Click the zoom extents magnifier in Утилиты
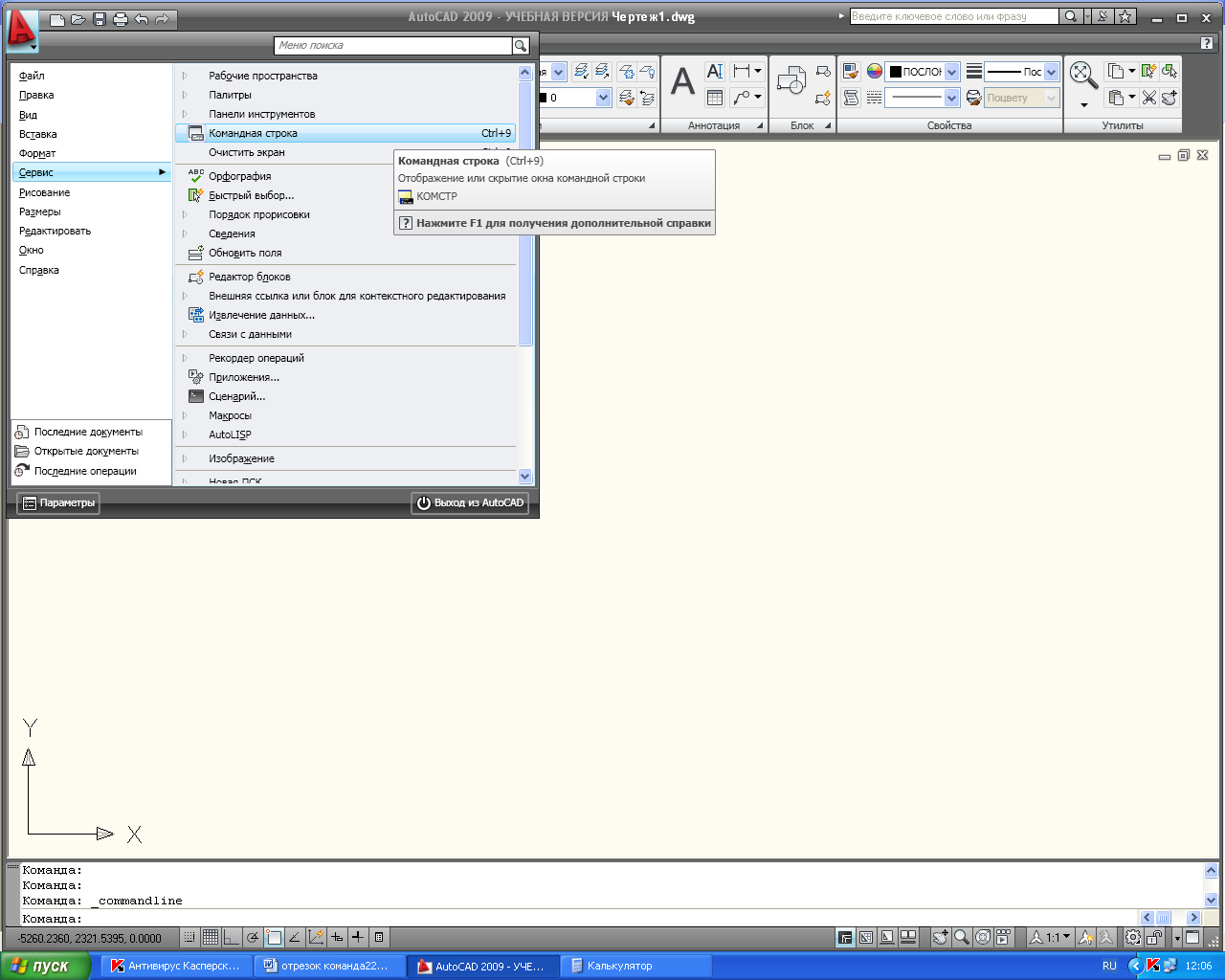This screenshot has width=1225, height=980. 1082,75
